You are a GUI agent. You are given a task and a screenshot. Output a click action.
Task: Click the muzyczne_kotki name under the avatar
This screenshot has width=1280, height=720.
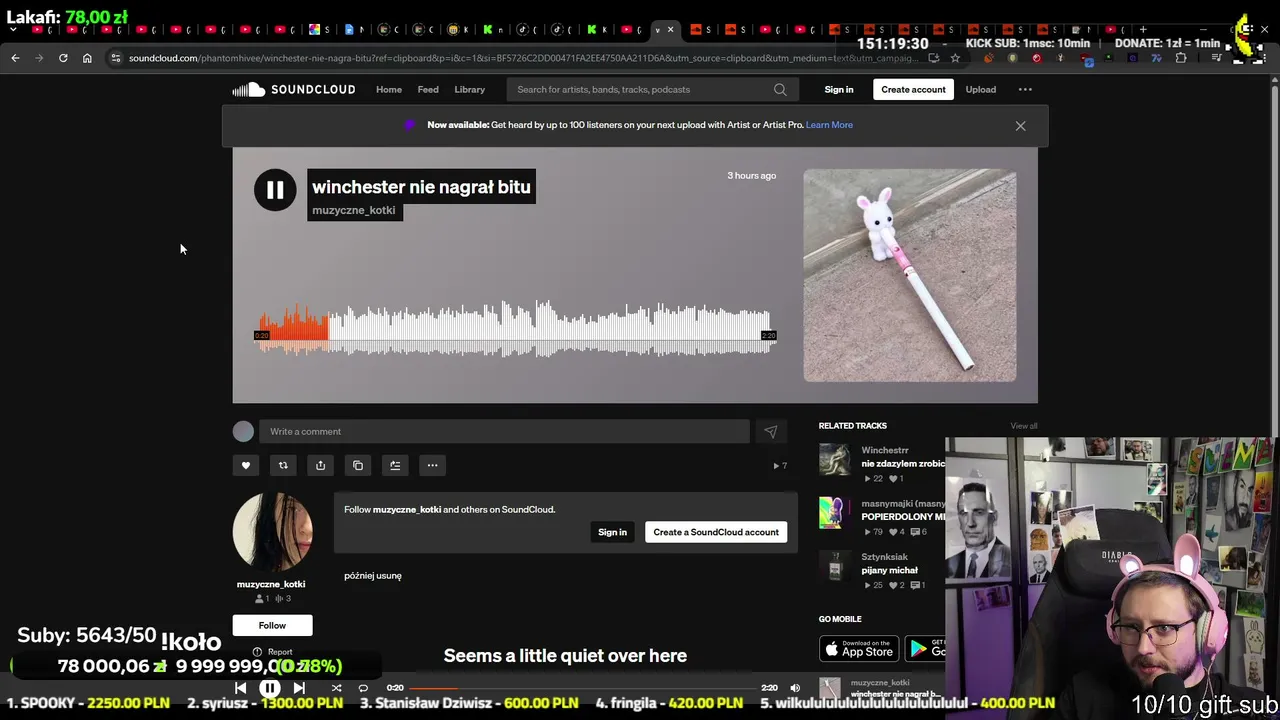(x=271, y=584)
